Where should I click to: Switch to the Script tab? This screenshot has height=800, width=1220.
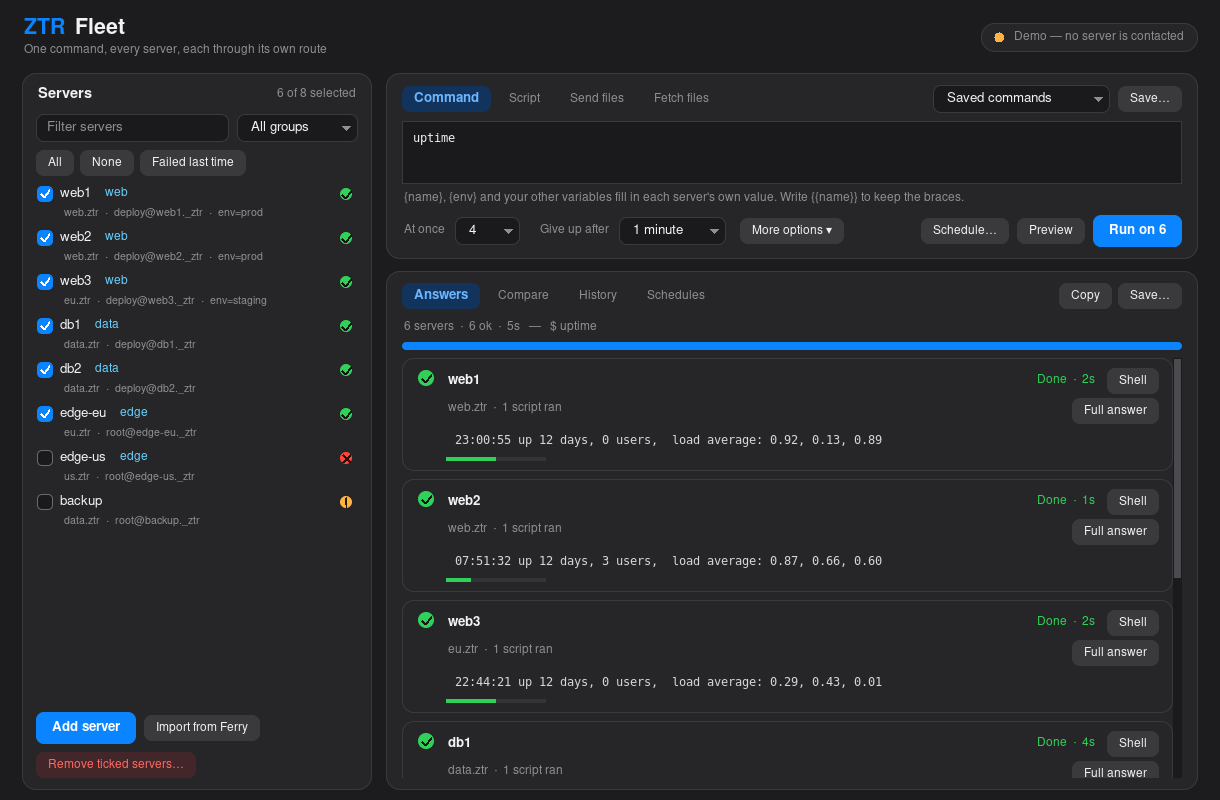[x=524, y=98]
